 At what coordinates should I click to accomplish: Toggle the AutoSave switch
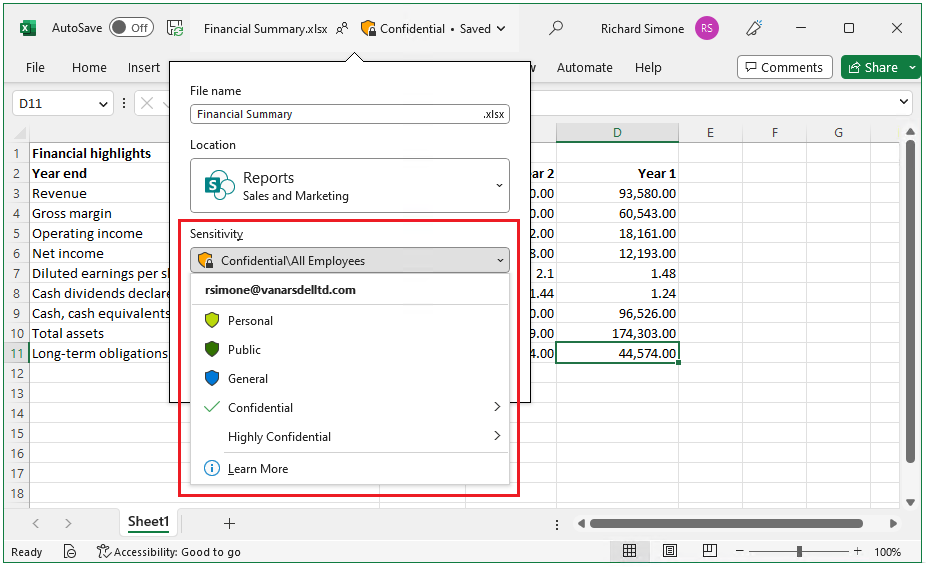tap(131, 28)
